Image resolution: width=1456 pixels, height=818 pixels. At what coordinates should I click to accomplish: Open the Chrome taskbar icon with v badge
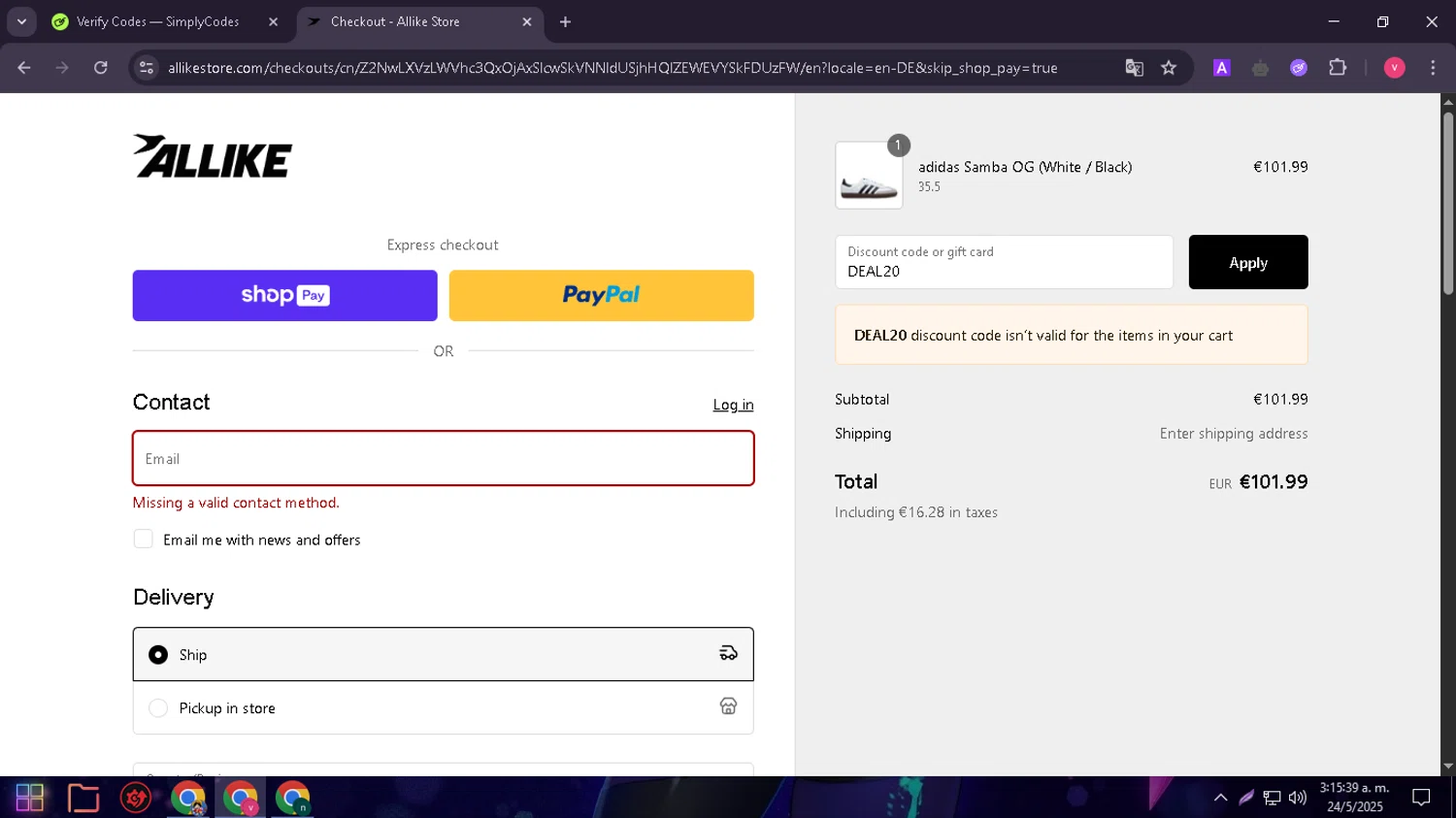coord(240,798)
